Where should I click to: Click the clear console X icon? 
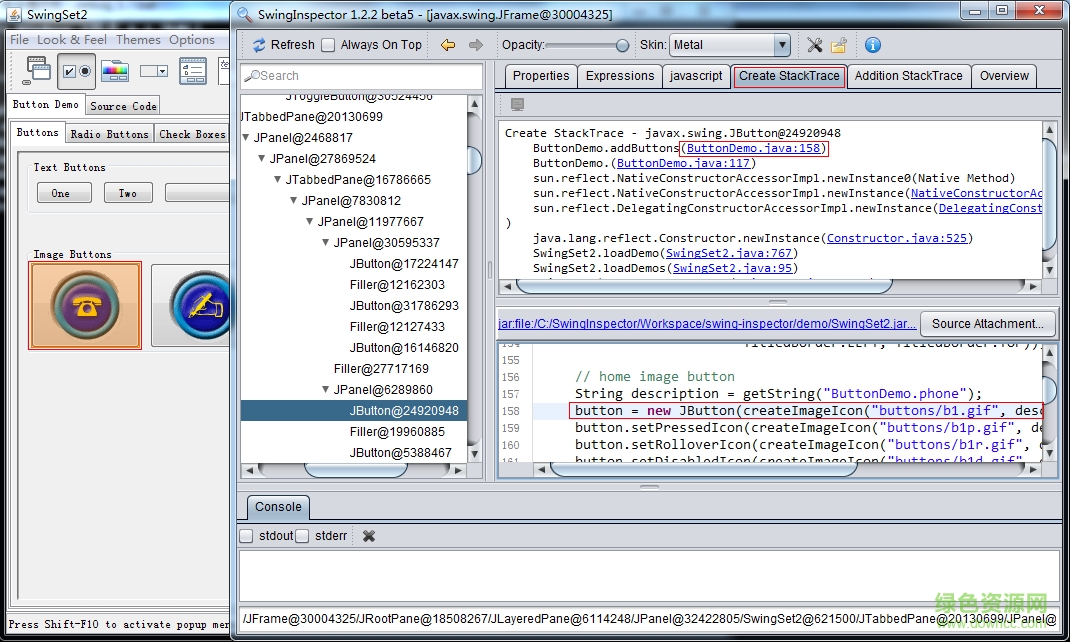click(x=369, y=536)
